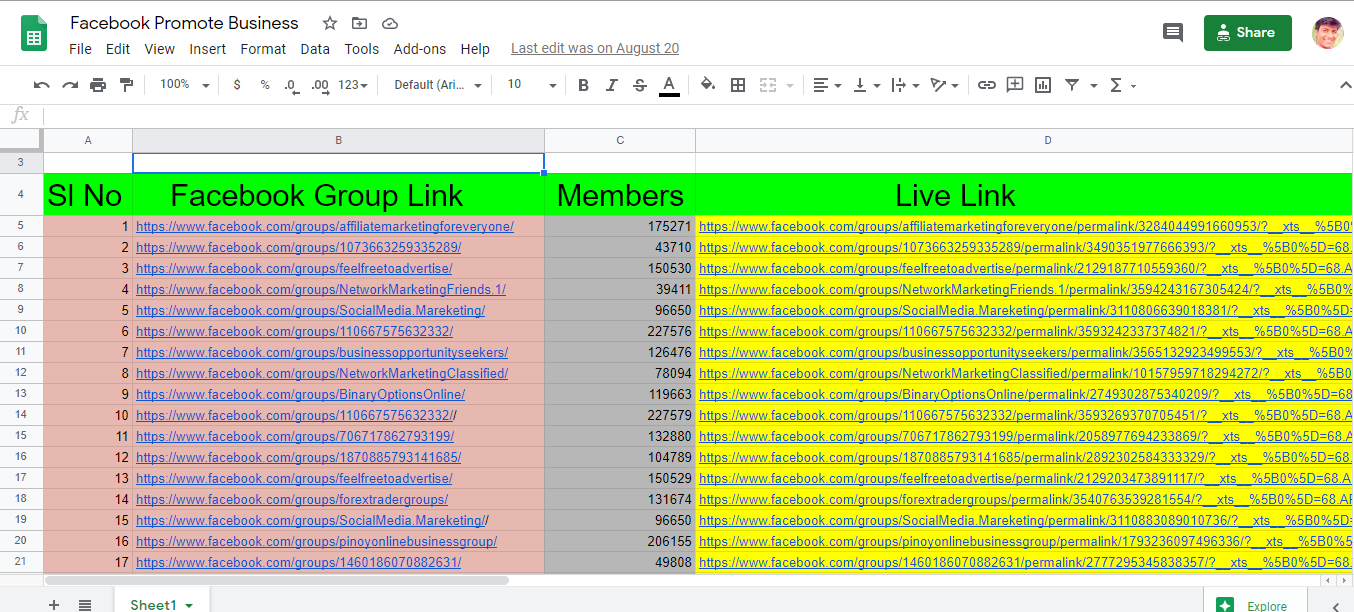Insert a chart
The image size is (1354, 612).
point(1042,85)
